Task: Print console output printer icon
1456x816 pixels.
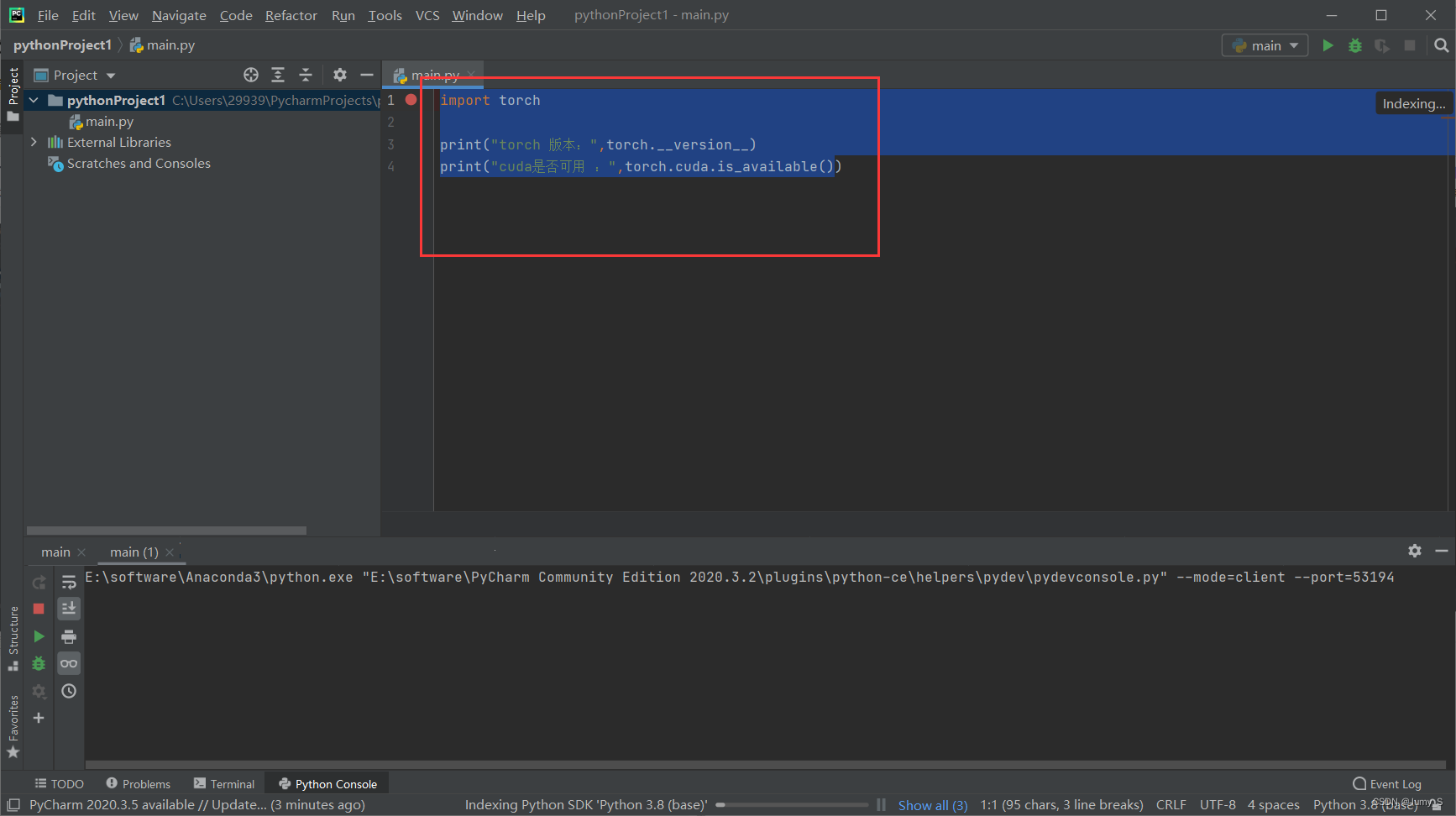Action: [x=69, y=636]
